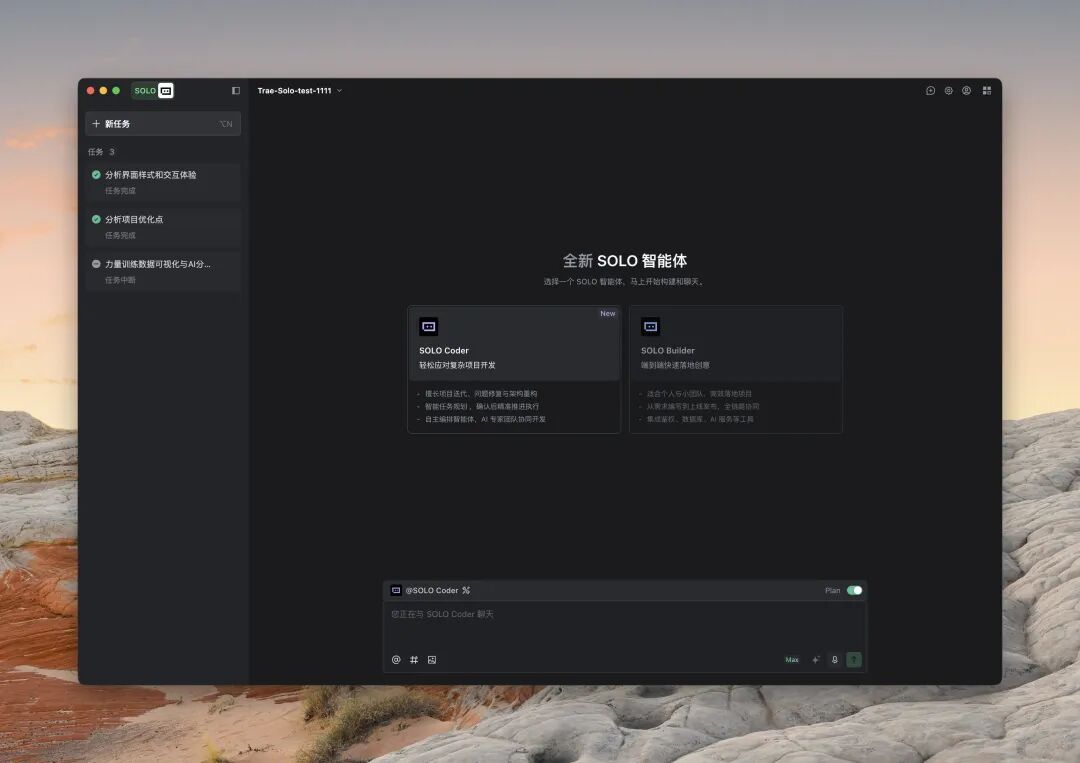This screenshot has height=763, width=1080.
Task: Toggle the Plan mode switch off
Action: 854,590
